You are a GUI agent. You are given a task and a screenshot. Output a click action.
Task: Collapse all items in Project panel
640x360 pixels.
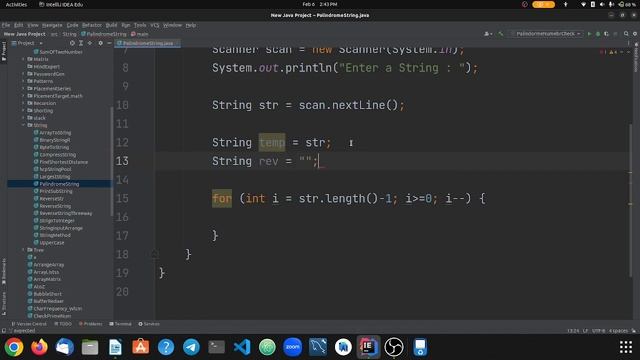(90, 43)
